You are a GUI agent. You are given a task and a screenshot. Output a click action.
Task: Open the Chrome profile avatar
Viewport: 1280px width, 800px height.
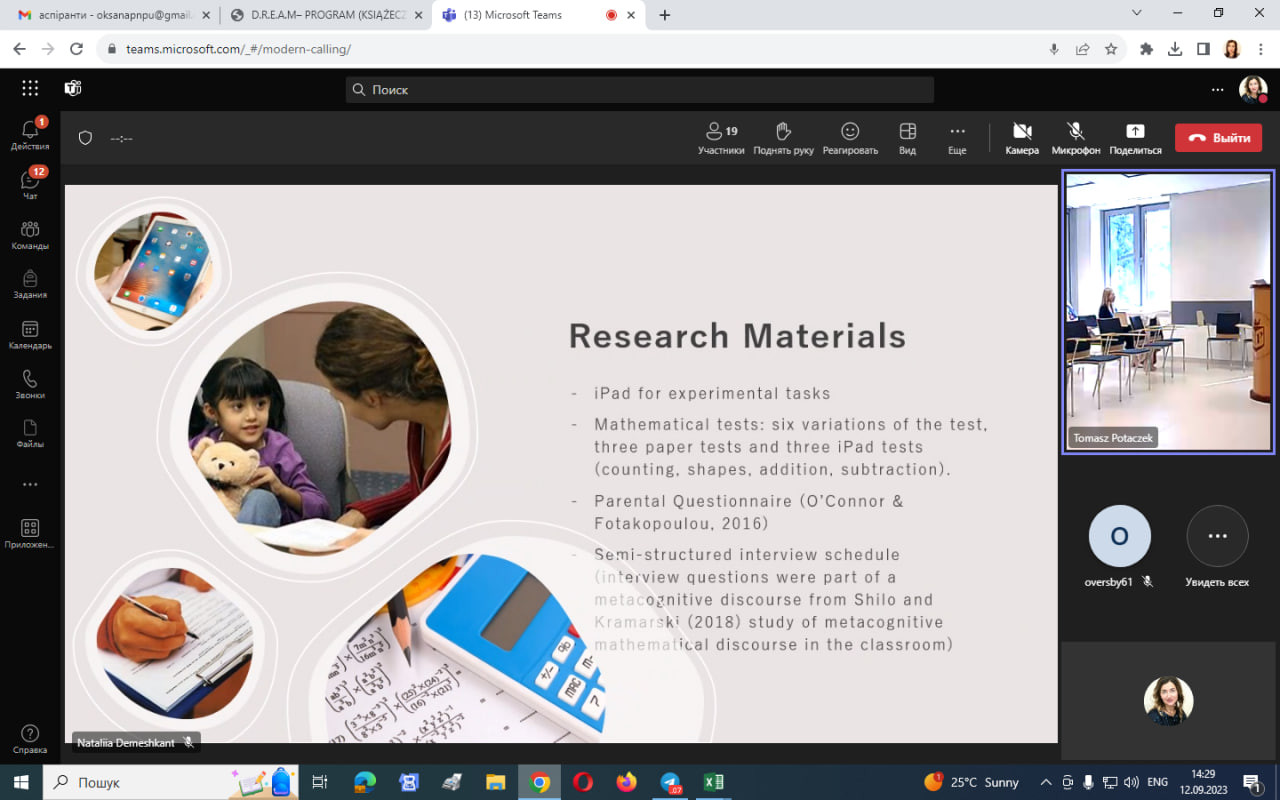pos(1232,48)
